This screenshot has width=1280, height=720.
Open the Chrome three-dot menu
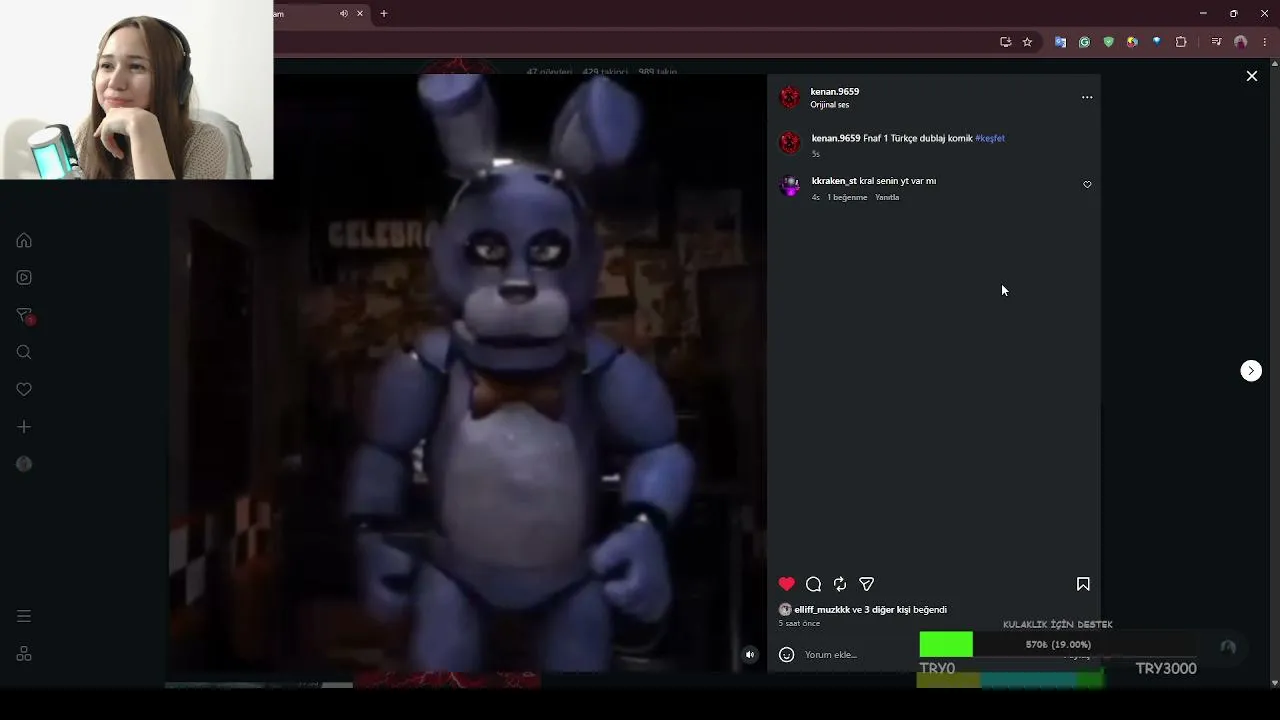click(1265, 42)
